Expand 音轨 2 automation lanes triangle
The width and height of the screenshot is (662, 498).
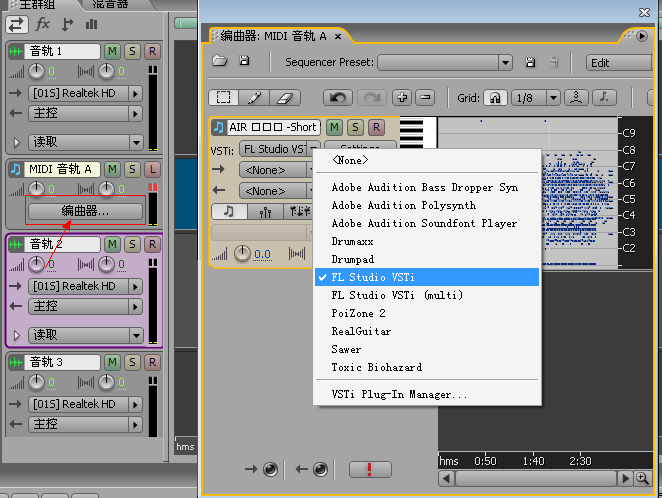(16, 336)
